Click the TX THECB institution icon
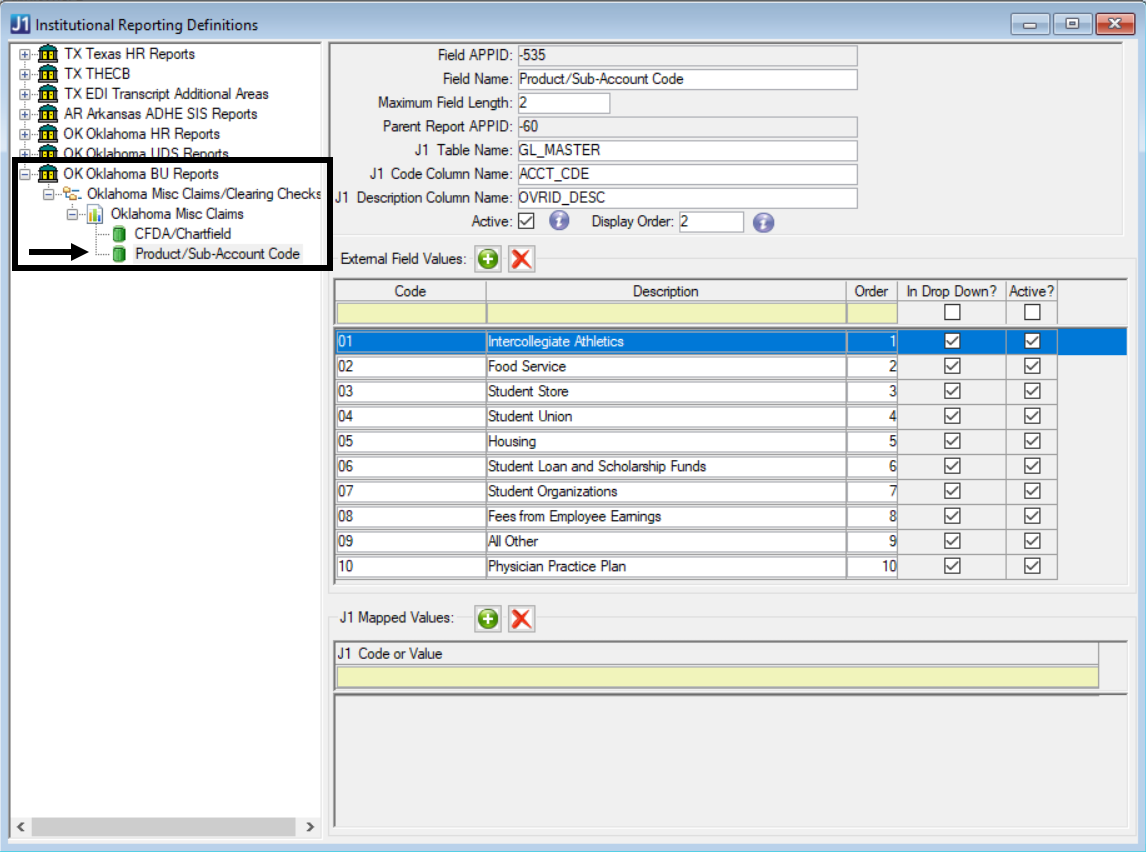The width and height of the screenshot is (1146, 852). click(47, 74)
